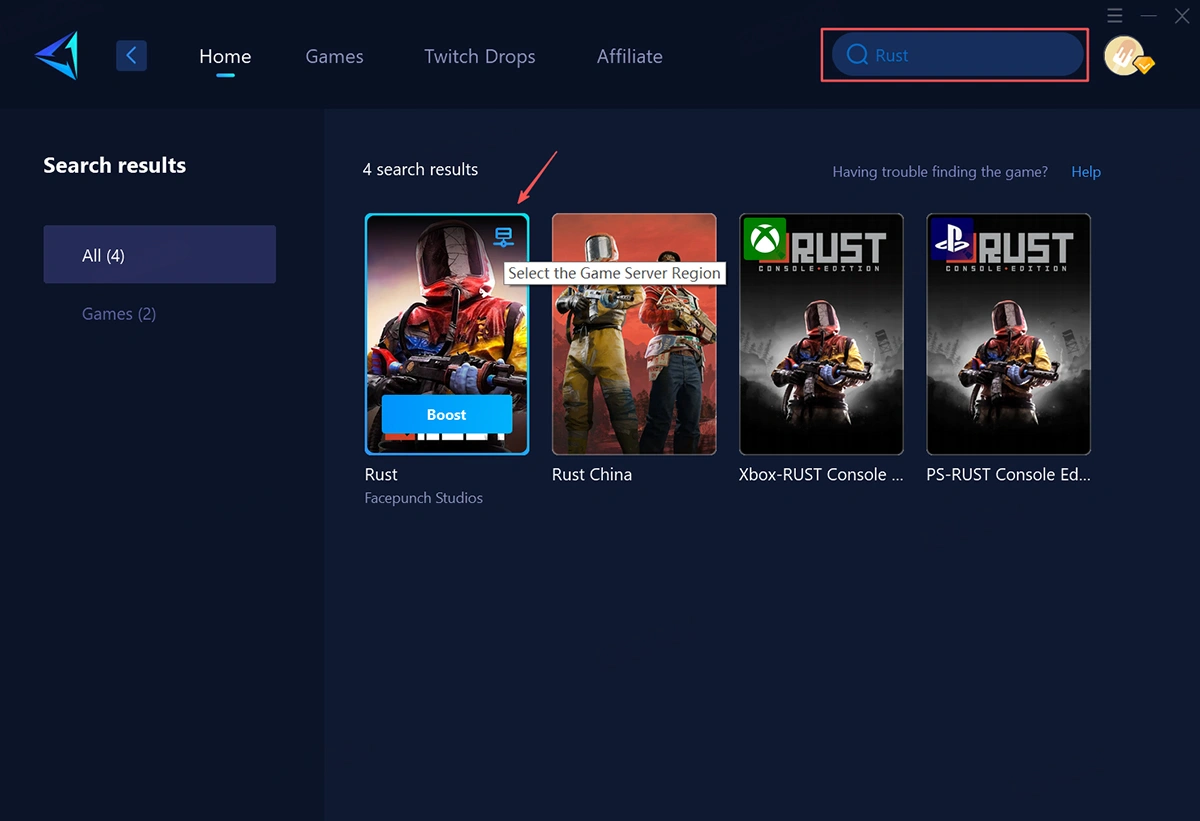Open the Rust China game thumbnail
This screenshot has height=821, width=1200.
pyautogui.click(x=634, y=334)
